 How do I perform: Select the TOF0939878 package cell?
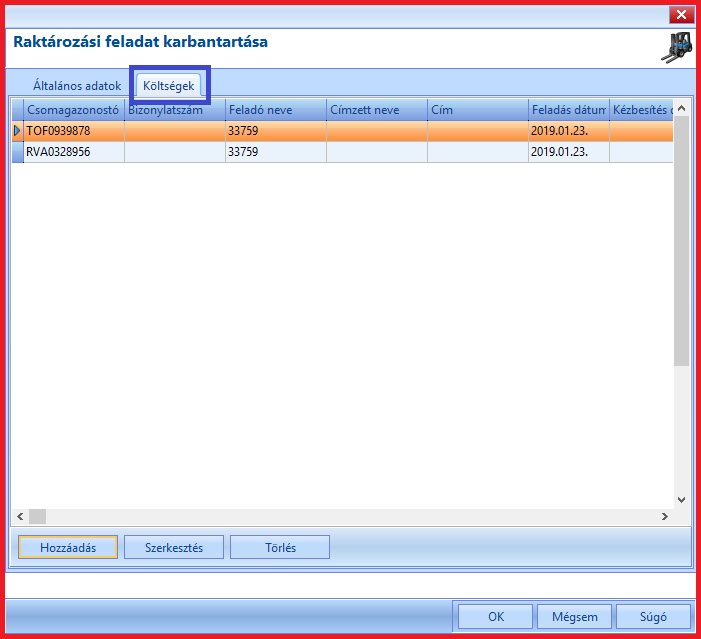click(x=74, y=131)
